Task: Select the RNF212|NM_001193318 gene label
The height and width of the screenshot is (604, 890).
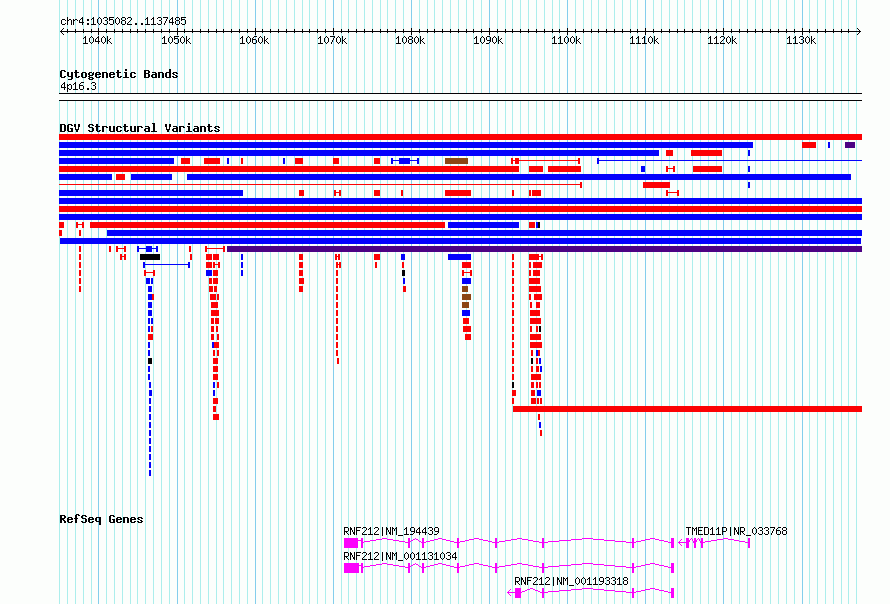Action: pyautogui.click(x=571, y=581)
